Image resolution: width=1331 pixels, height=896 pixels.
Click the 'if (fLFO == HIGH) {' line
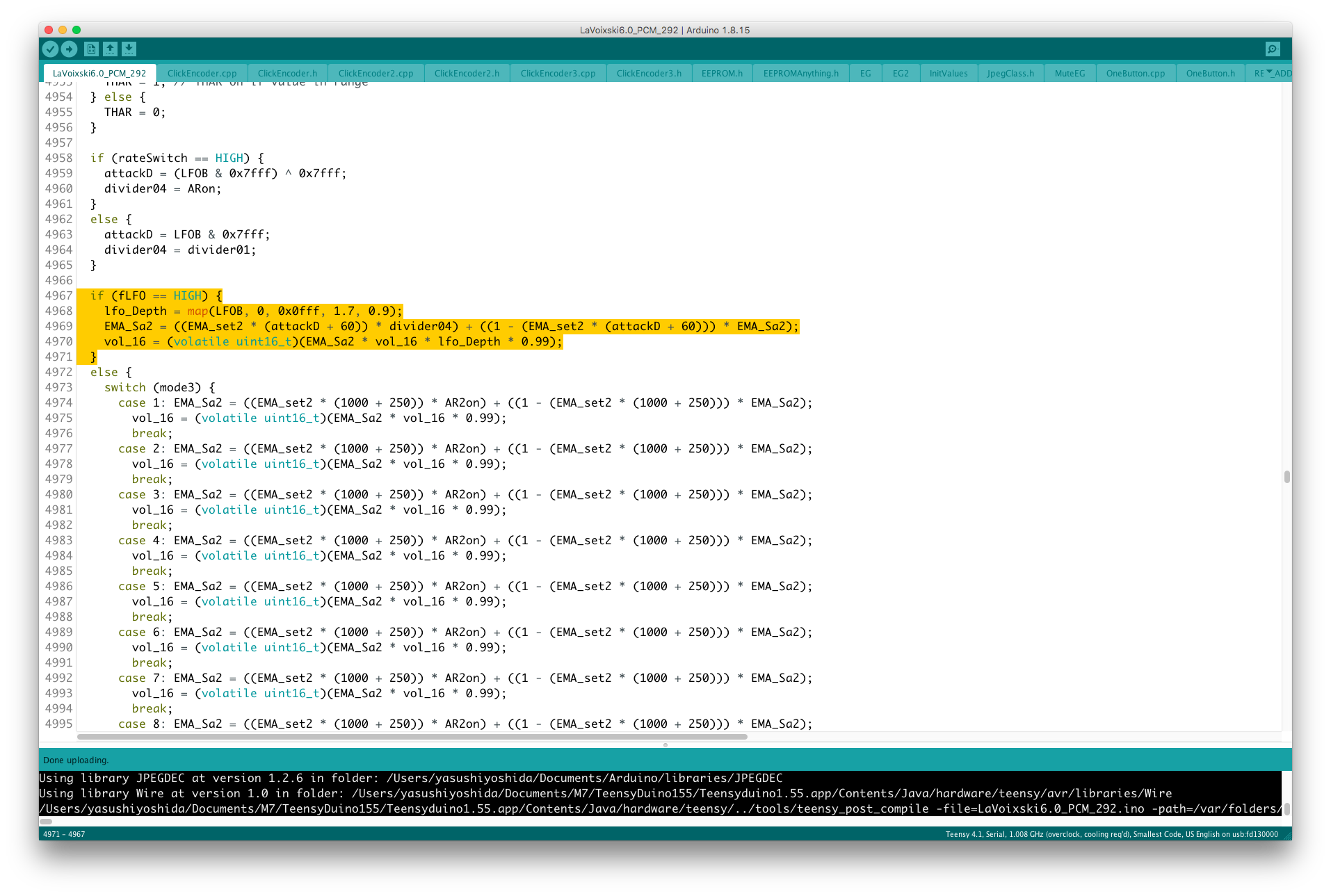pos(156,295)
